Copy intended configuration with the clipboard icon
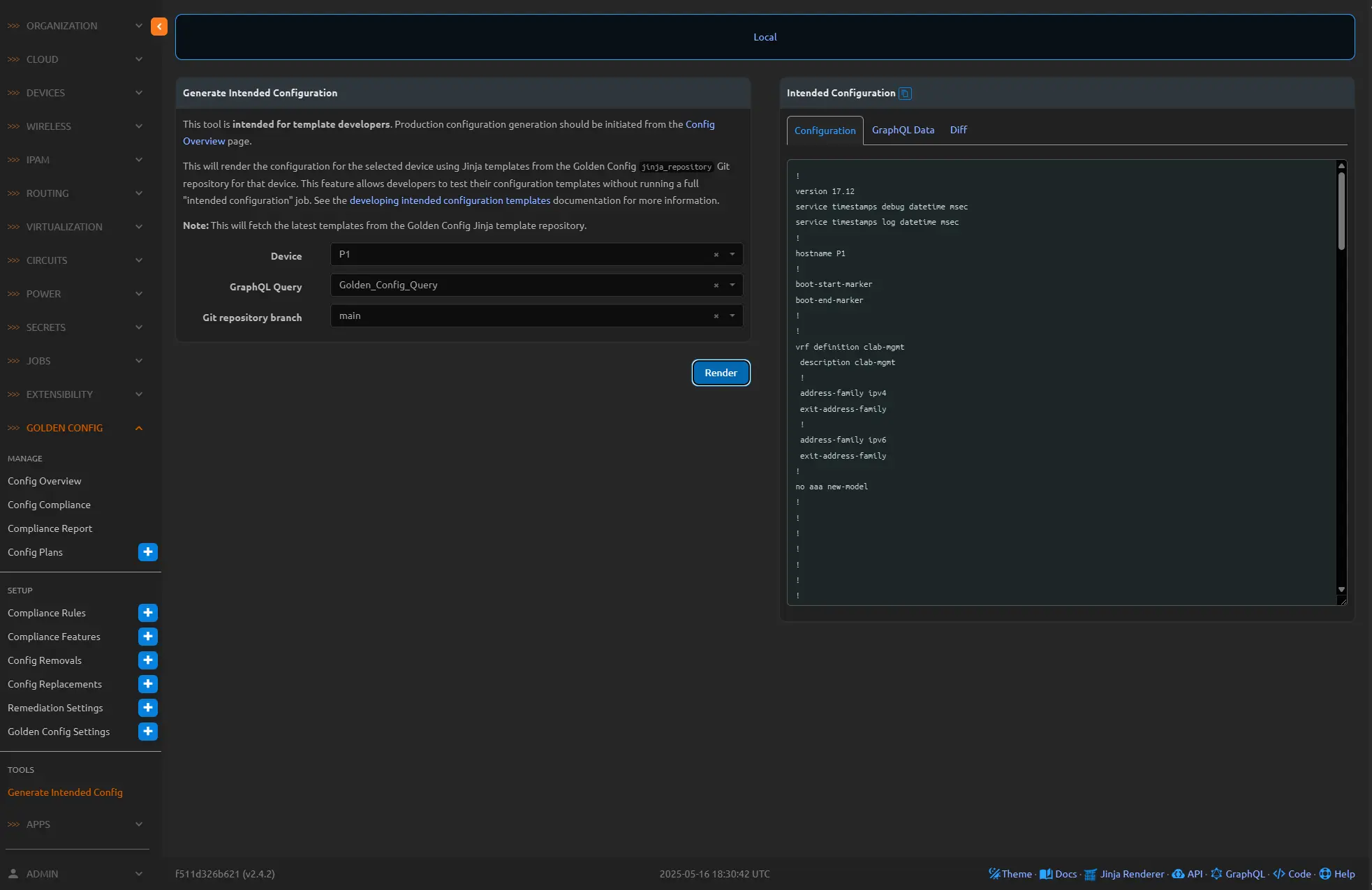This screenshot has height=890, width=1372. pyautogui.click(x=905, y=94)
